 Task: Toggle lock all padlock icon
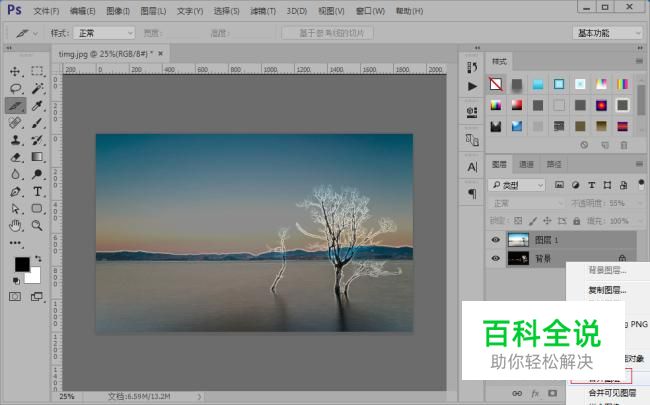tap(577, 221)
